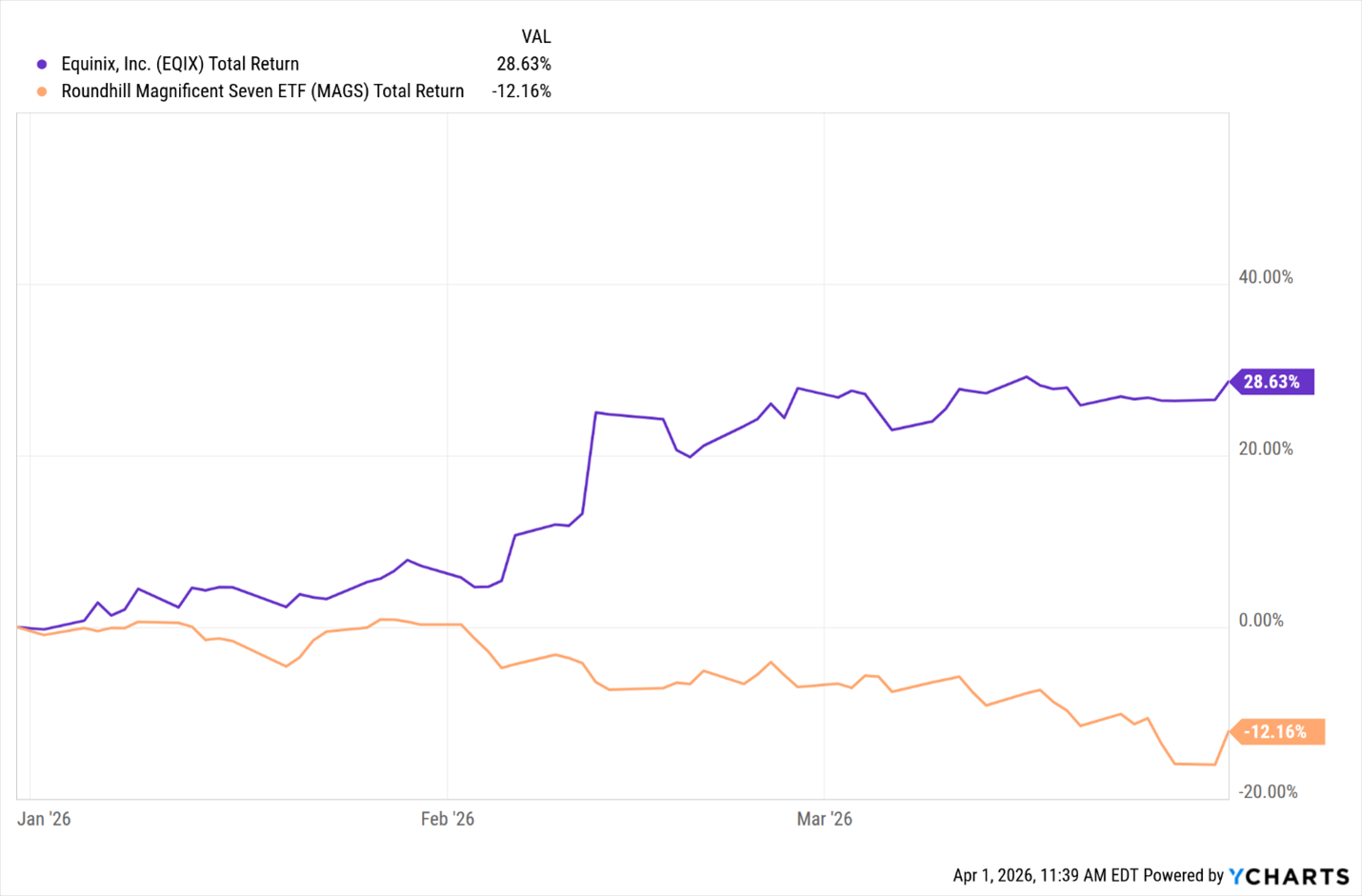Click the -20.00% y-axis label
1362x896 pixels.
point(1267,791)
